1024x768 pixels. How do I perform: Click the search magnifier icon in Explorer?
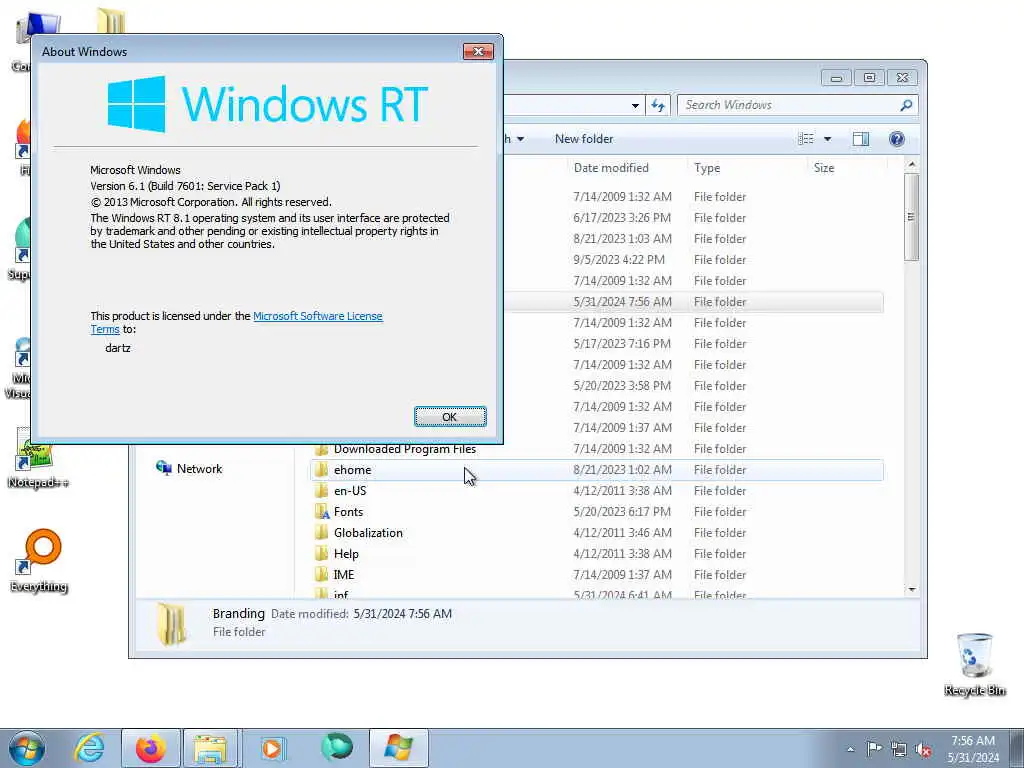tap(906, 105)
